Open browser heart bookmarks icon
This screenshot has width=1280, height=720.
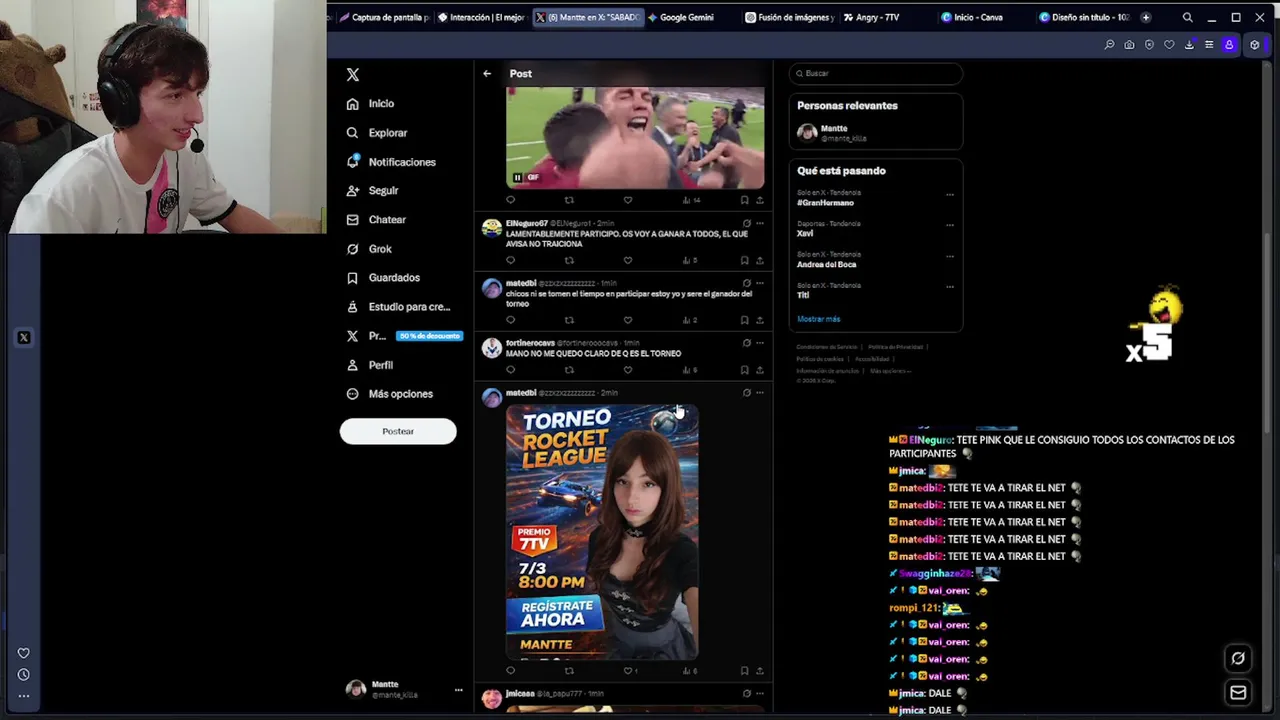click(x=1169, y=45)
